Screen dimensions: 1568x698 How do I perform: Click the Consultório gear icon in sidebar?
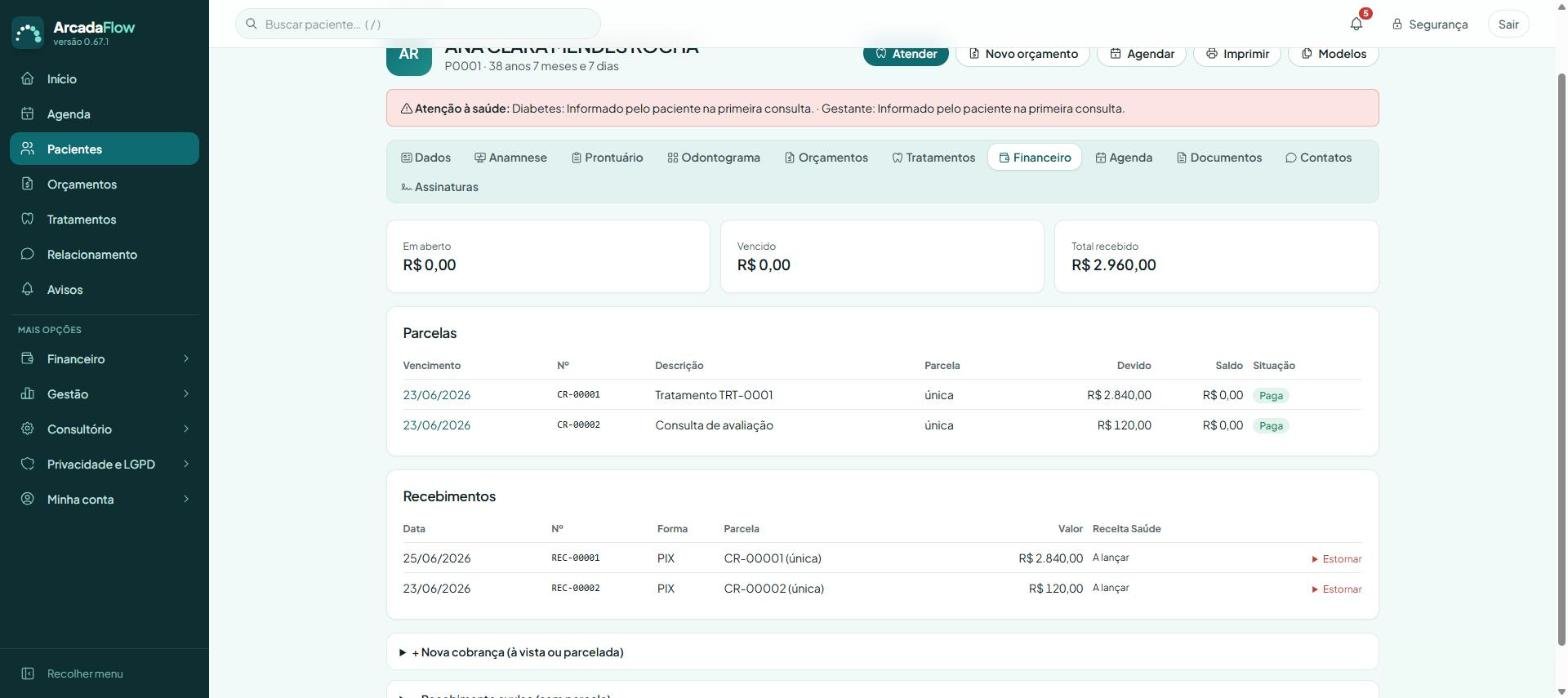coord(28,429)
